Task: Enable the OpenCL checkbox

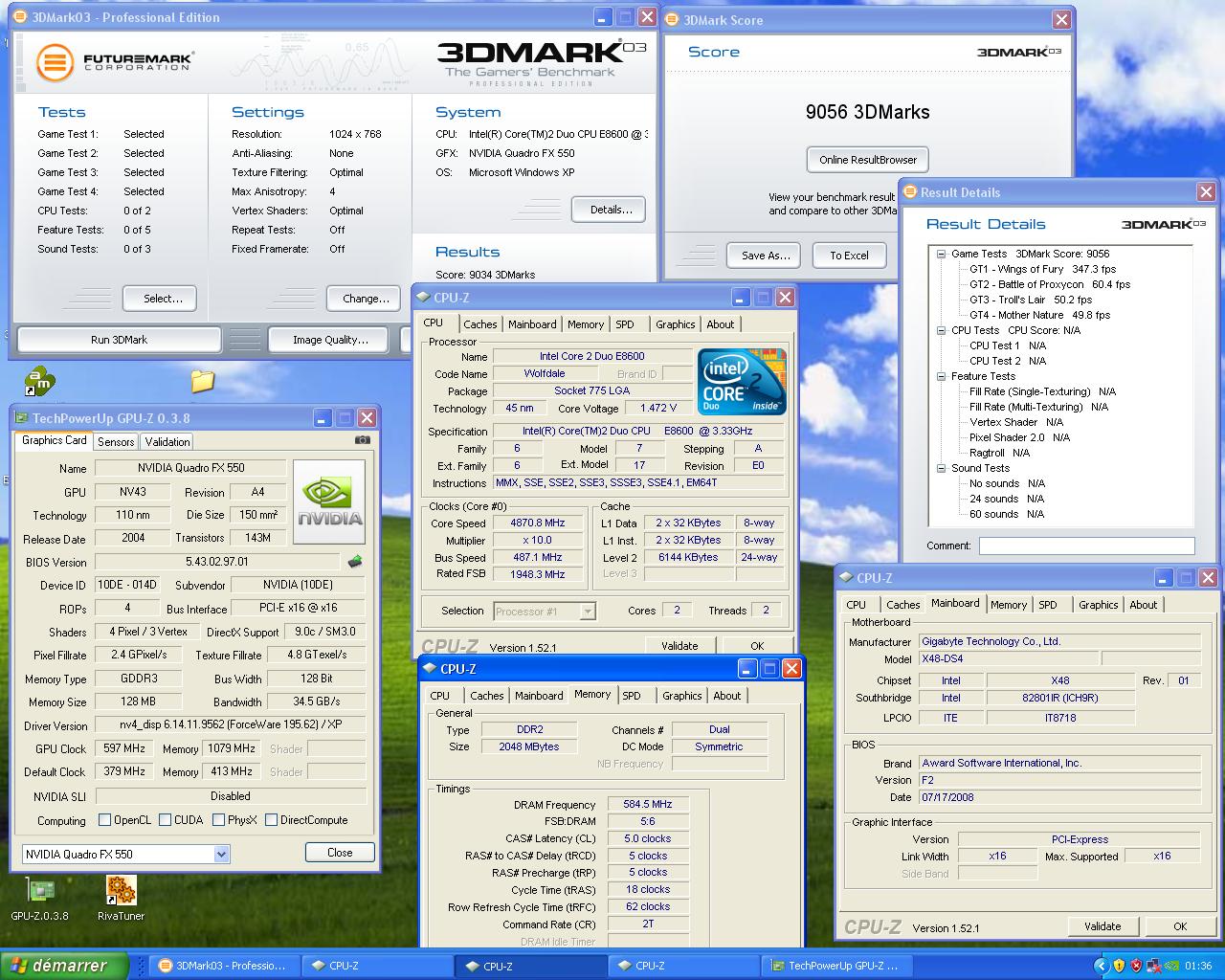Action: (105, 820)
